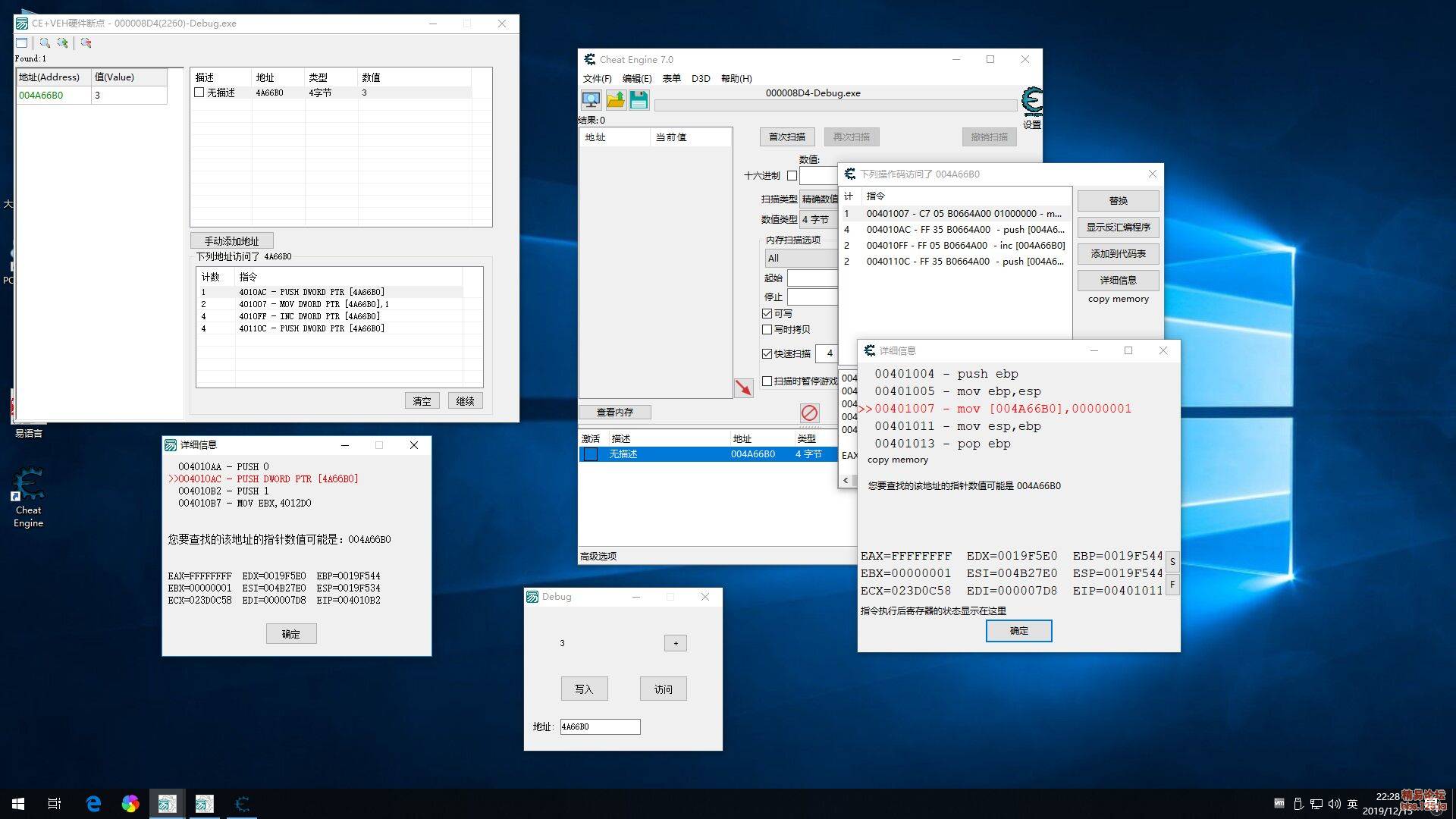The image size is (1456, 819).
Task: Click the red circle clear-list icon in Cheat Engine
Action: (x=809, y=413)
